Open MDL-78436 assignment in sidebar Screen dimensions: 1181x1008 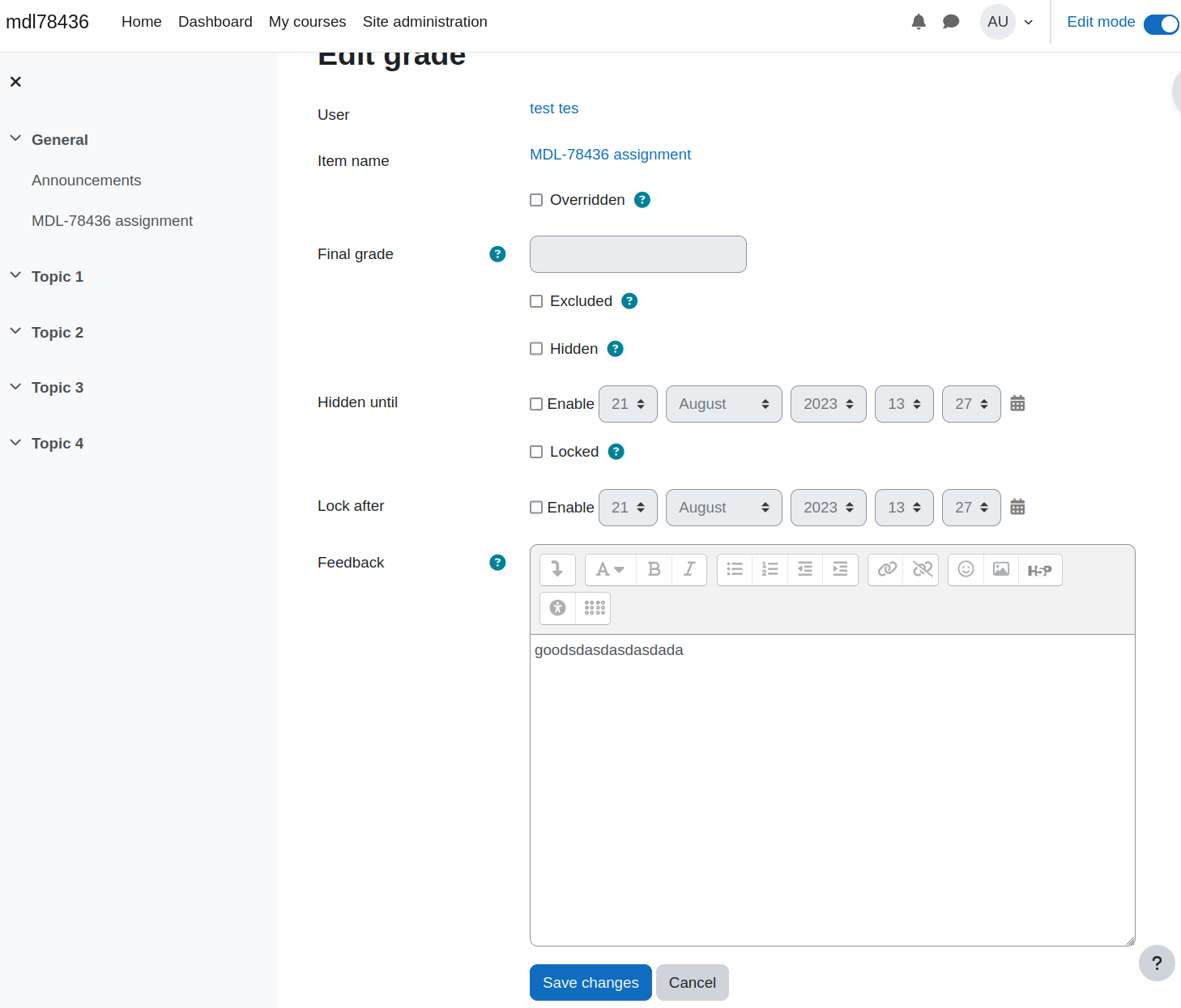pyautogui.click(x=113, y=221)
